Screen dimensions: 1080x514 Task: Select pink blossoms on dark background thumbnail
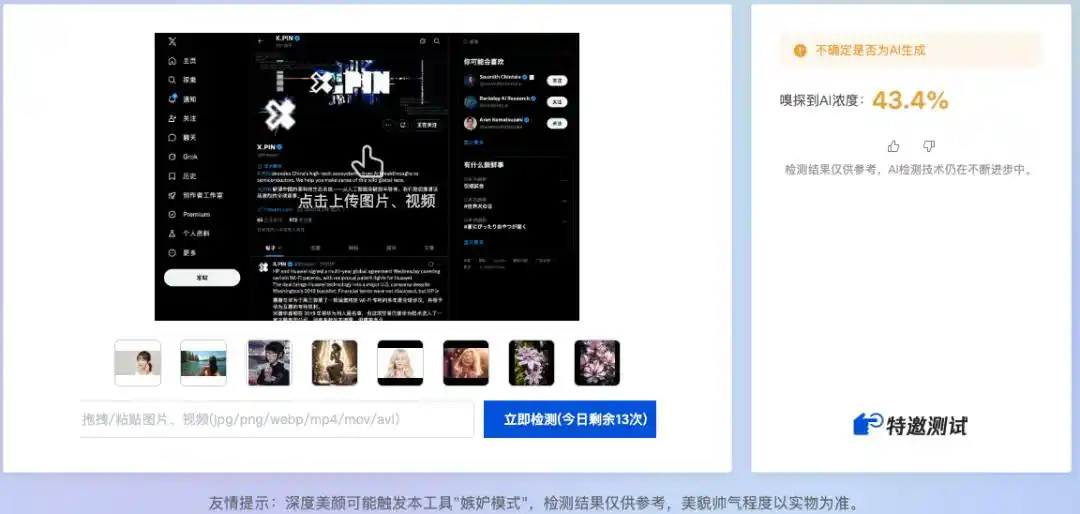(597, 363)
